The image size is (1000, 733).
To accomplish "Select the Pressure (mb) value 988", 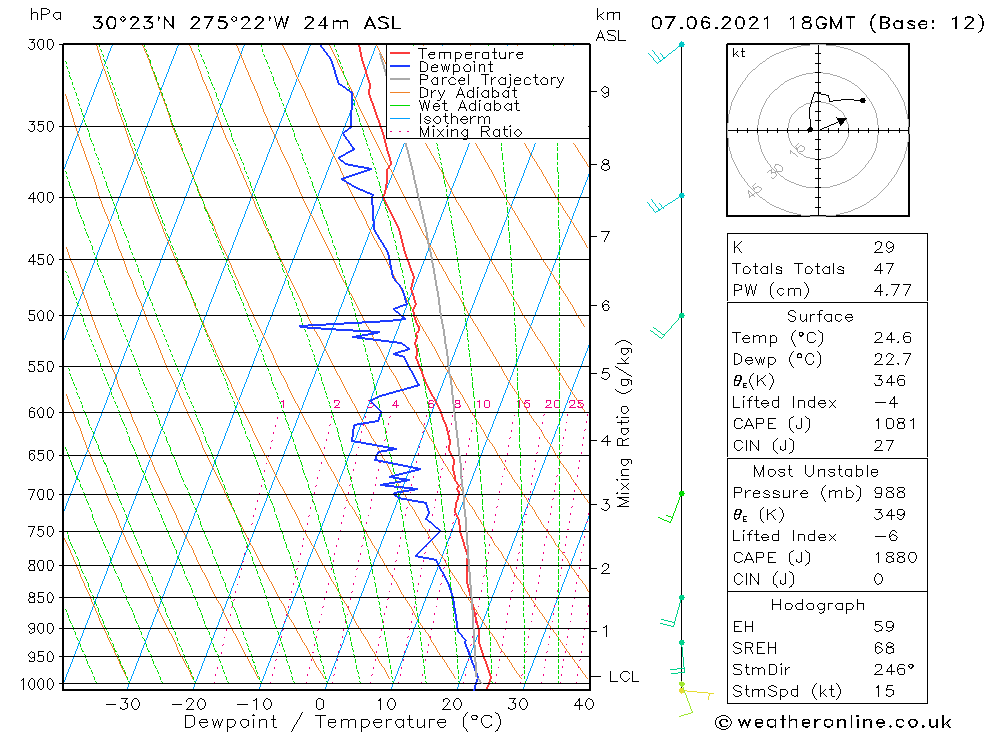I will 890,493.
